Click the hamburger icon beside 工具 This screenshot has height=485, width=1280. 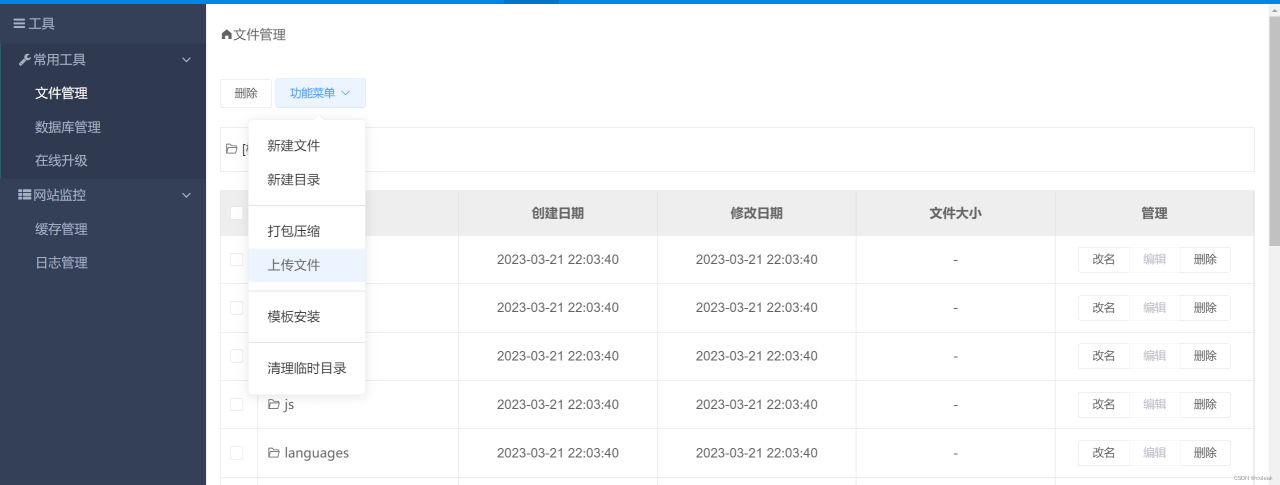[19, 23]
